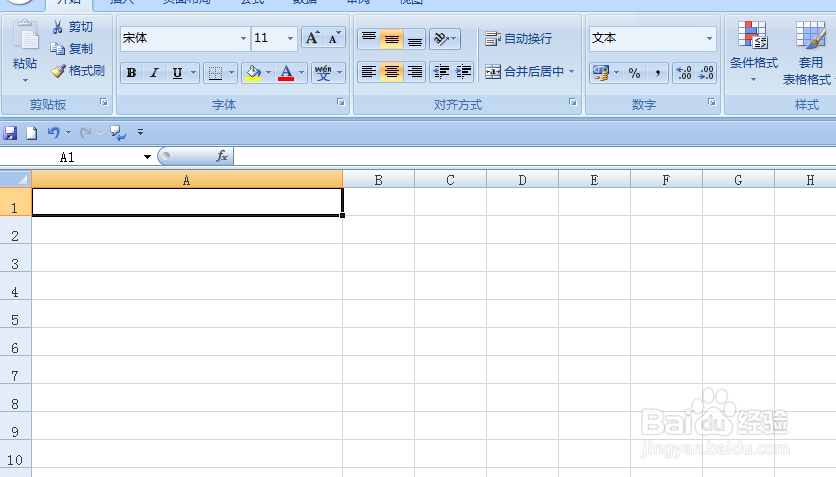Toggle underline formatting
The image size is (836, 477).
click(177, 73)
